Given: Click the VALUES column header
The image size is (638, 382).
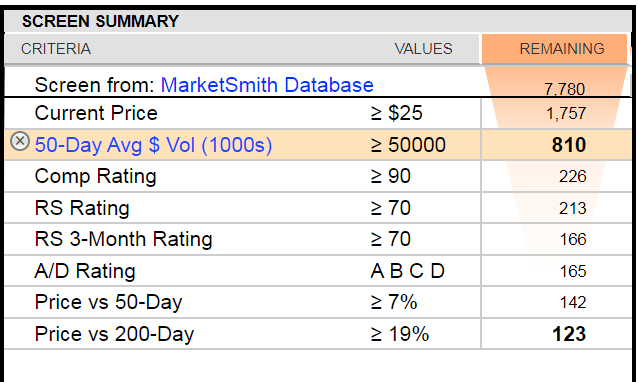Looking at the screenshot, I should click(423, 49).
